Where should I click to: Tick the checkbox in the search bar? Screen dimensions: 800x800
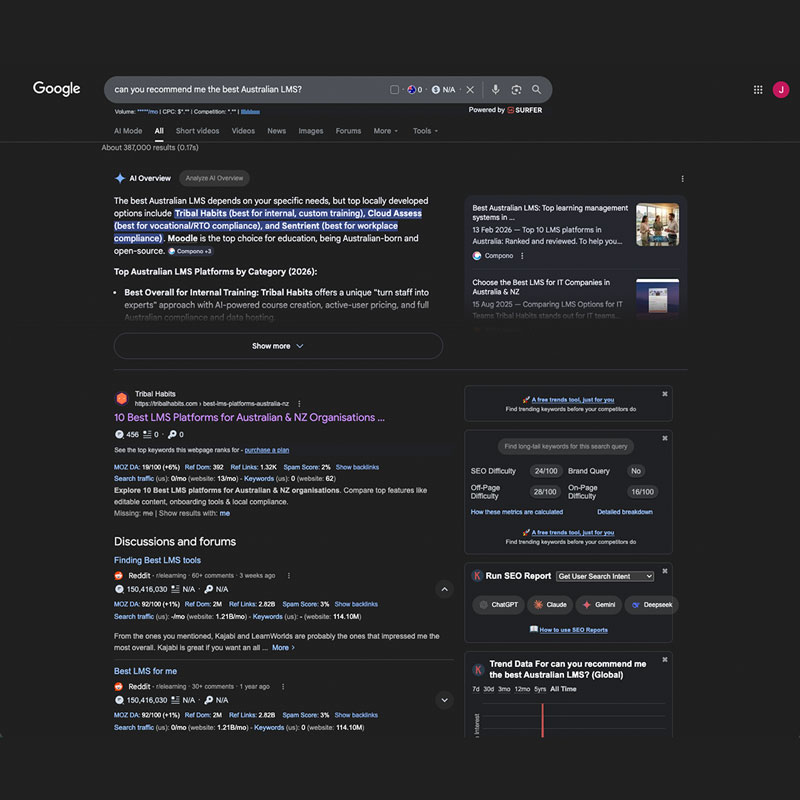point(394,90)
